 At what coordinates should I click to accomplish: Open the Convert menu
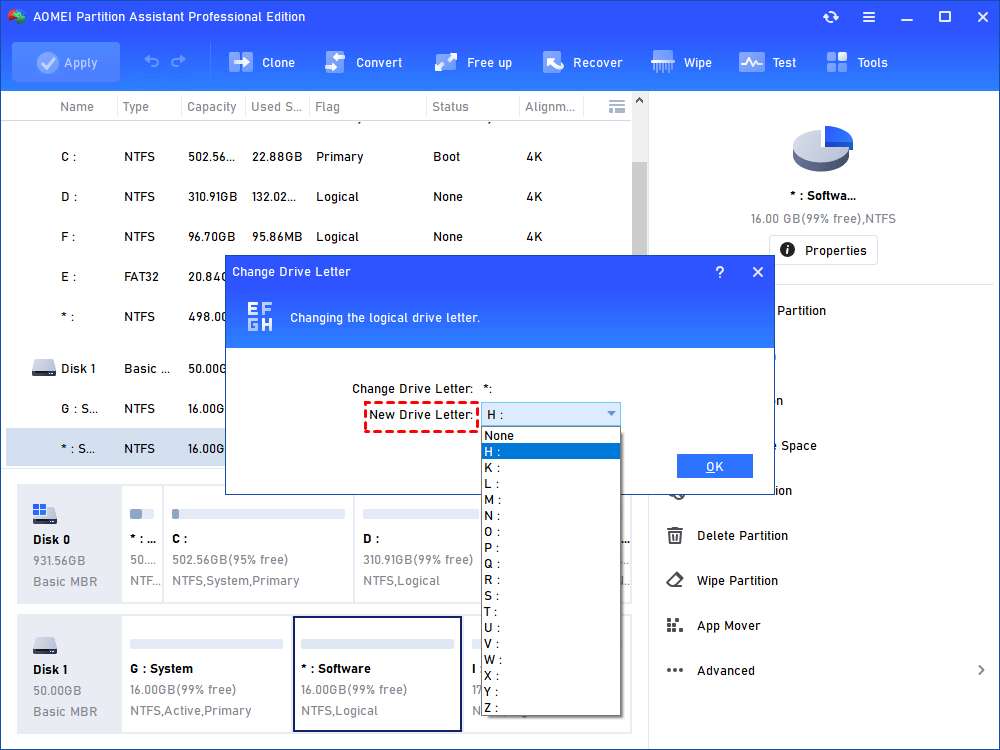click(364, 62)
